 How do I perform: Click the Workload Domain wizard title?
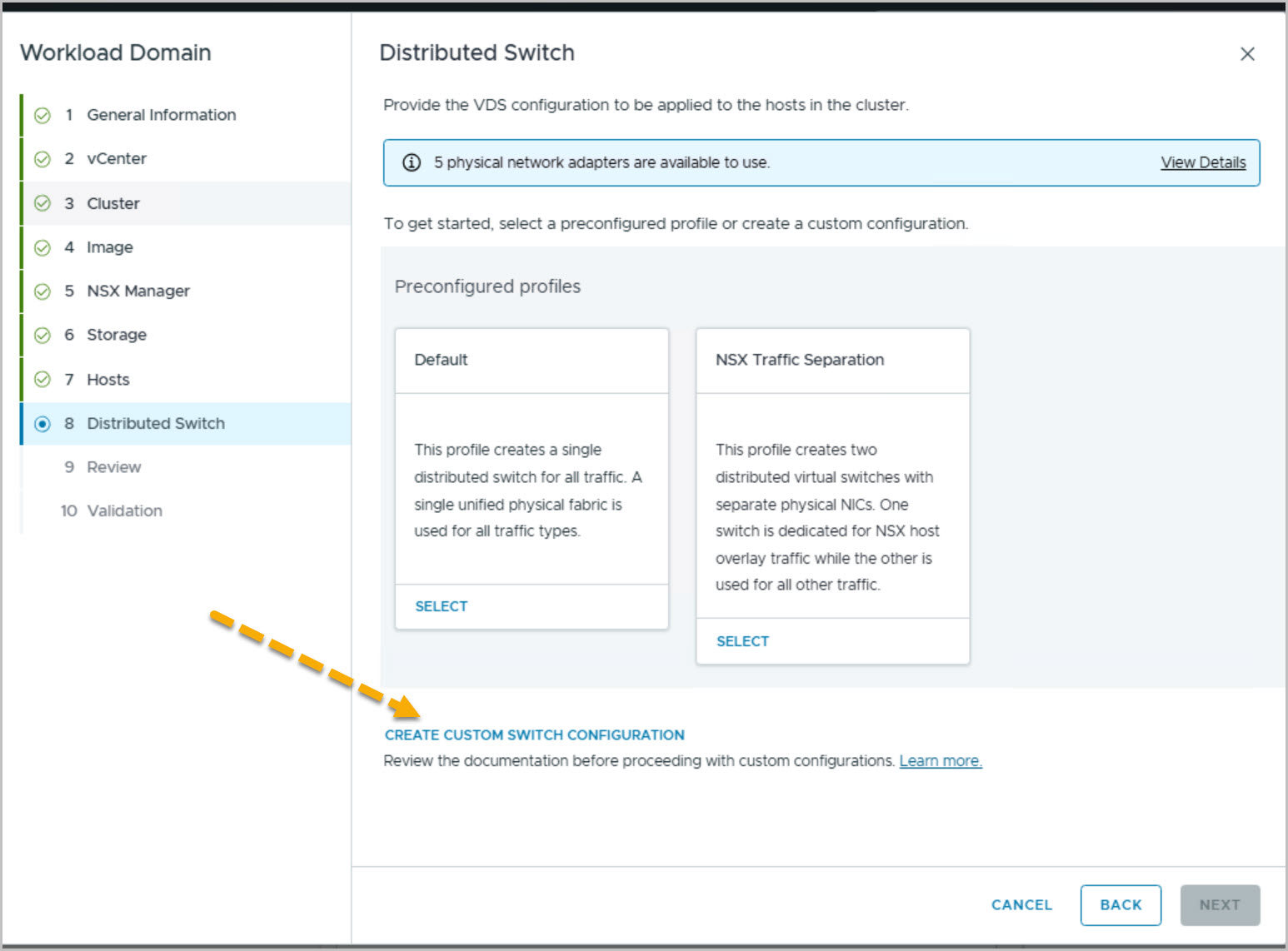[x=115, y=52]
